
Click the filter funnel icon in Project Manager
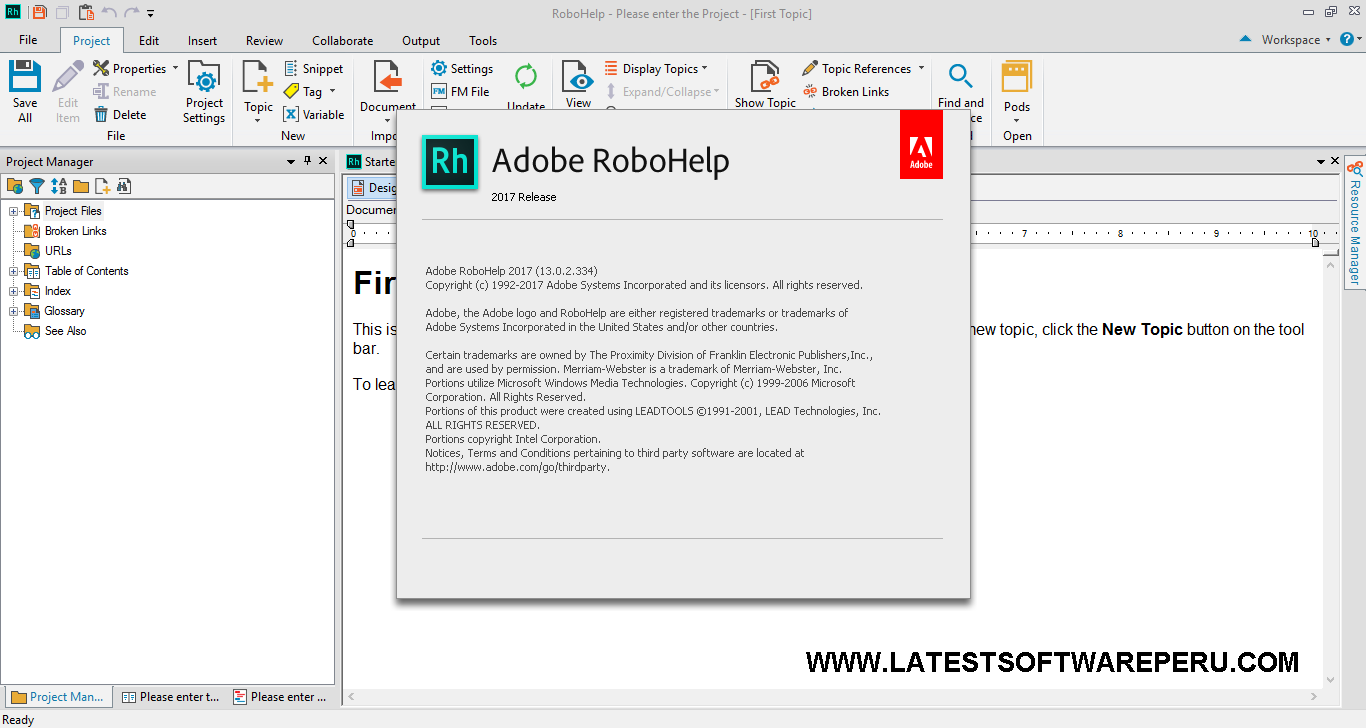coord(36,186)
